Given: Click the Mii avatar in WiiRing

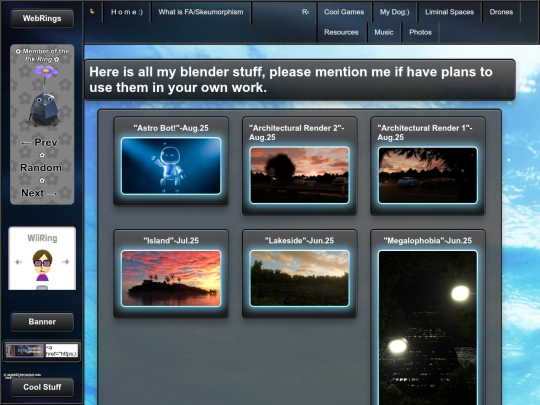Looking at the screenshot, I should click(x=42, y=265).
